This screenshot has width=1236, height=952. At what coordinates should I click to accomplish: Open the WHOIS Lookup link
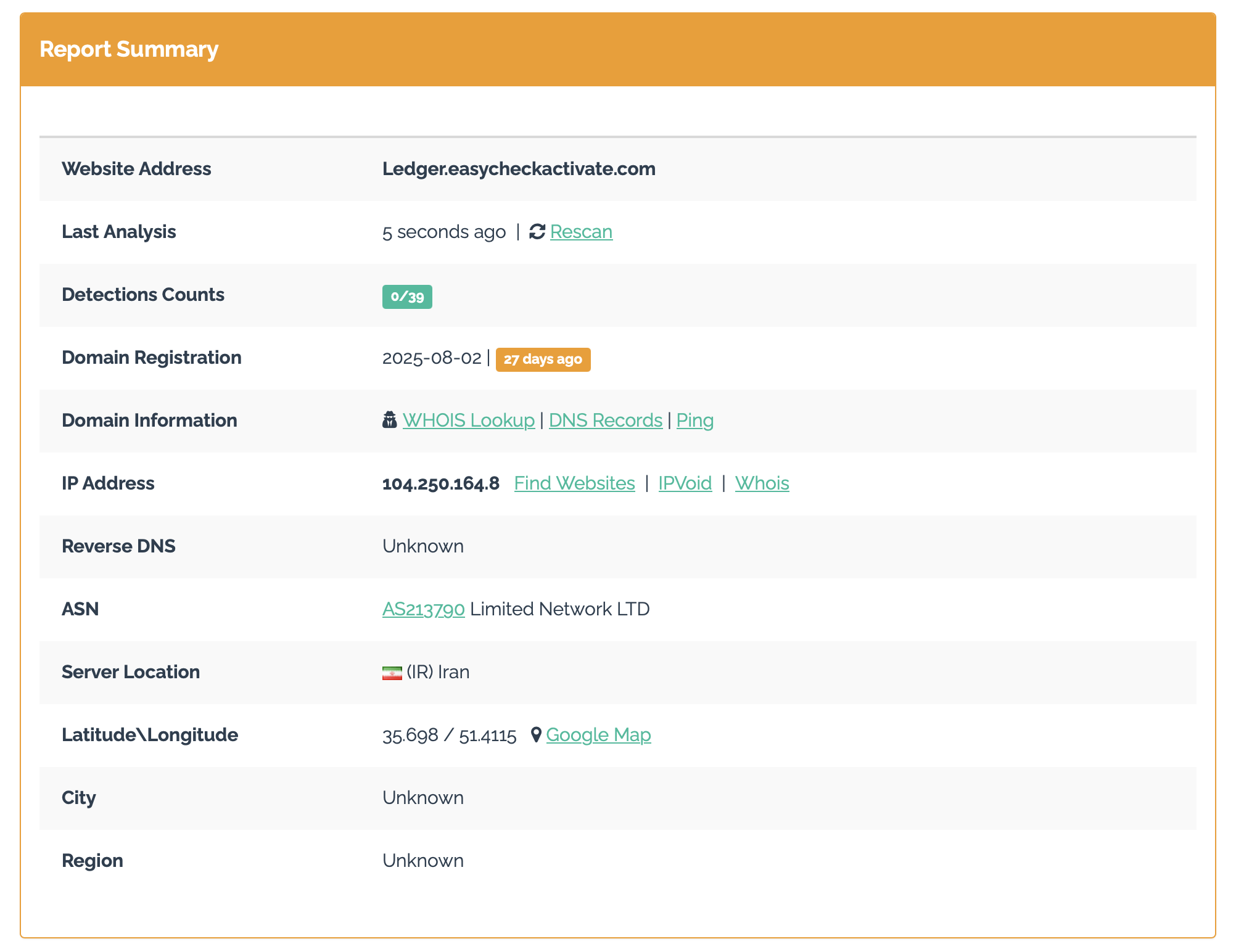click(x=469, y=421)
